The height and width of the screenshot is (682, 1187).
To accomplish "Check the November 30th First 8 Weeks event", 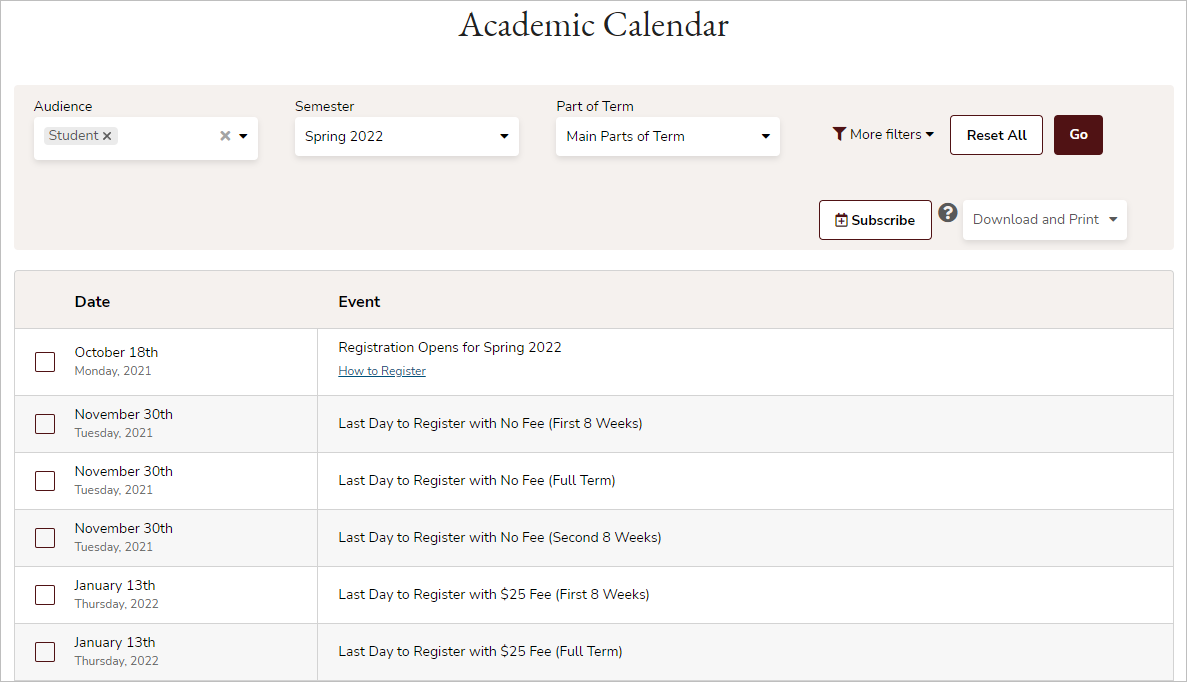I will 45,423.
